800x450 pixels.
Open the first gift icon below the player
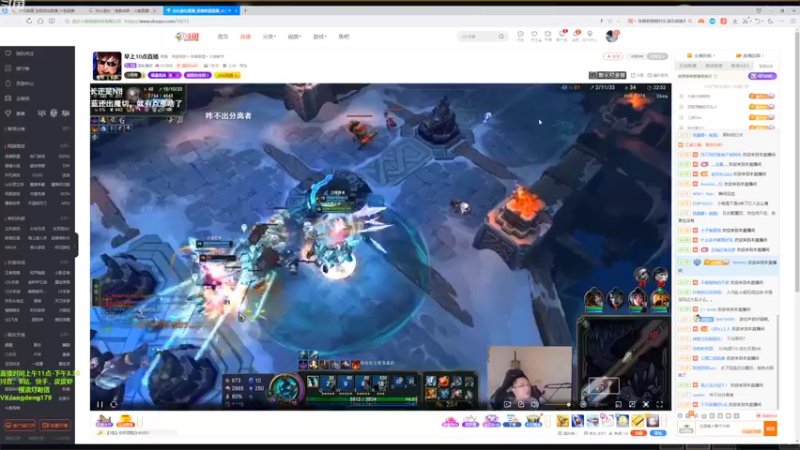(x=104, y=421)
